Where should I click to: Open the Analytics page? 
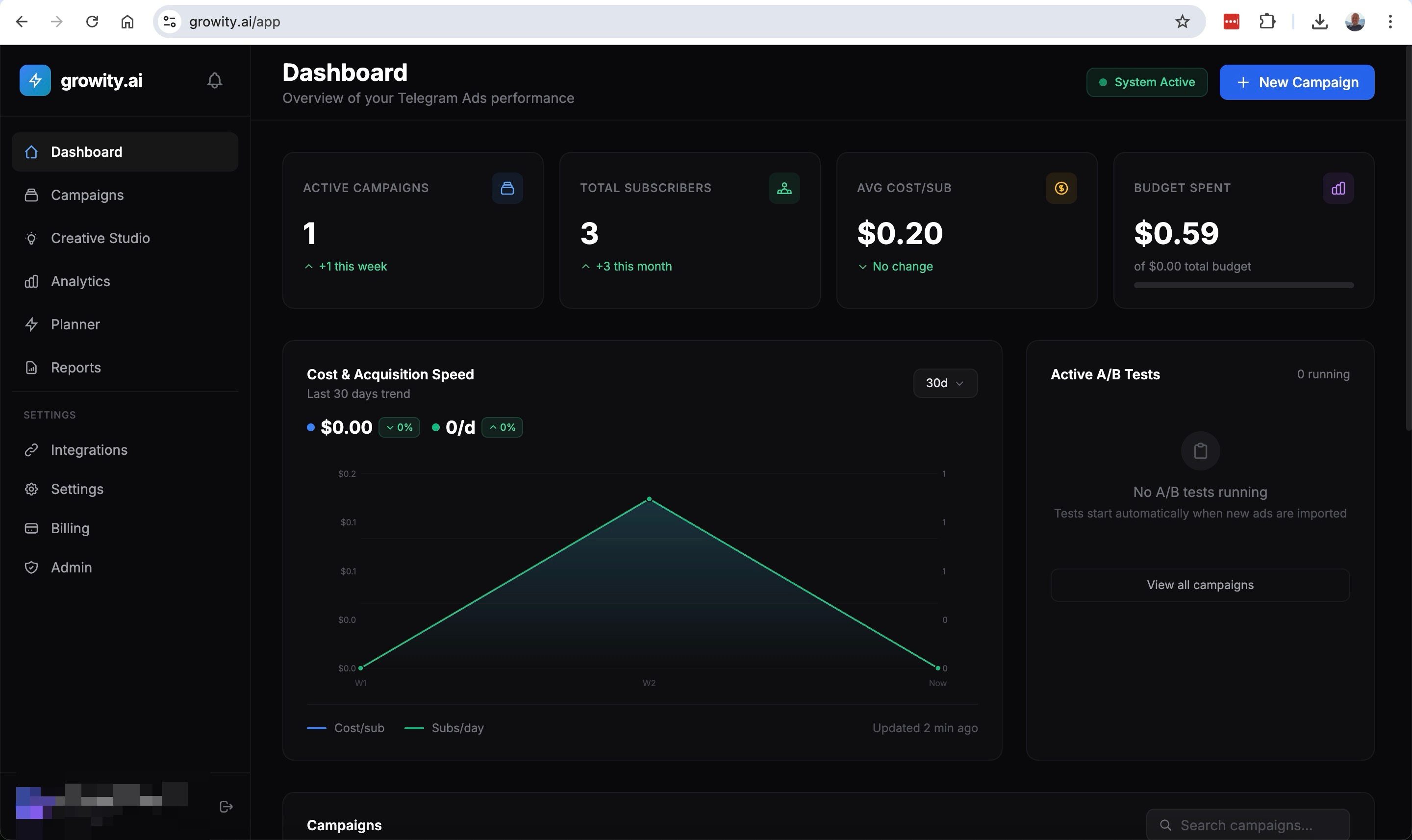click(80, 281)
